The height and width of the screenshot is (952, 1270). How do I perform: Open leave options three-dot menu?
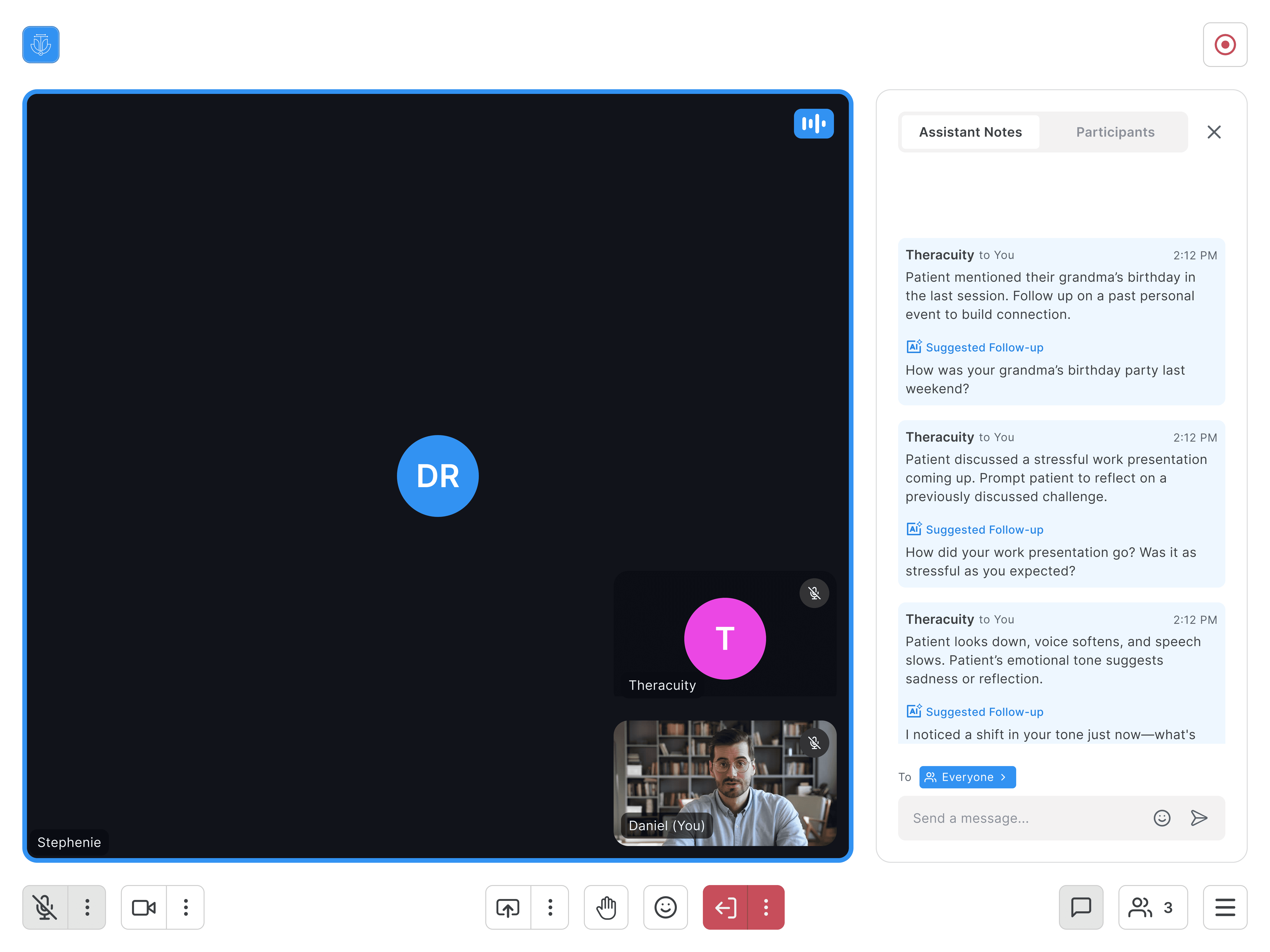coord(766,907)
